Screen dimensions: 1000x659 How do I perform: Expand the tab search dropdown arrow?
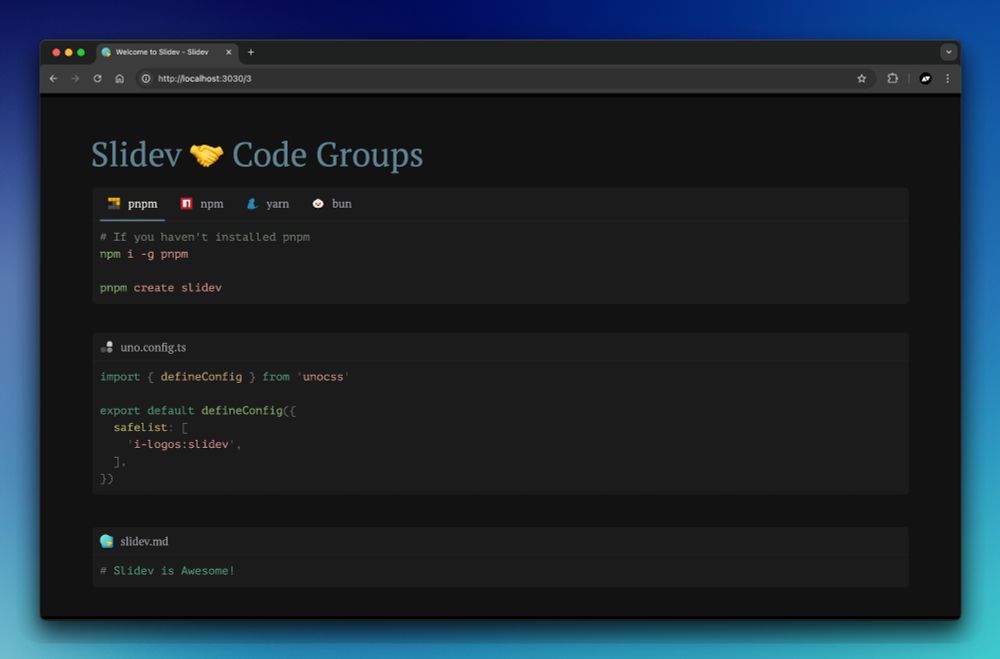[948, 52]
